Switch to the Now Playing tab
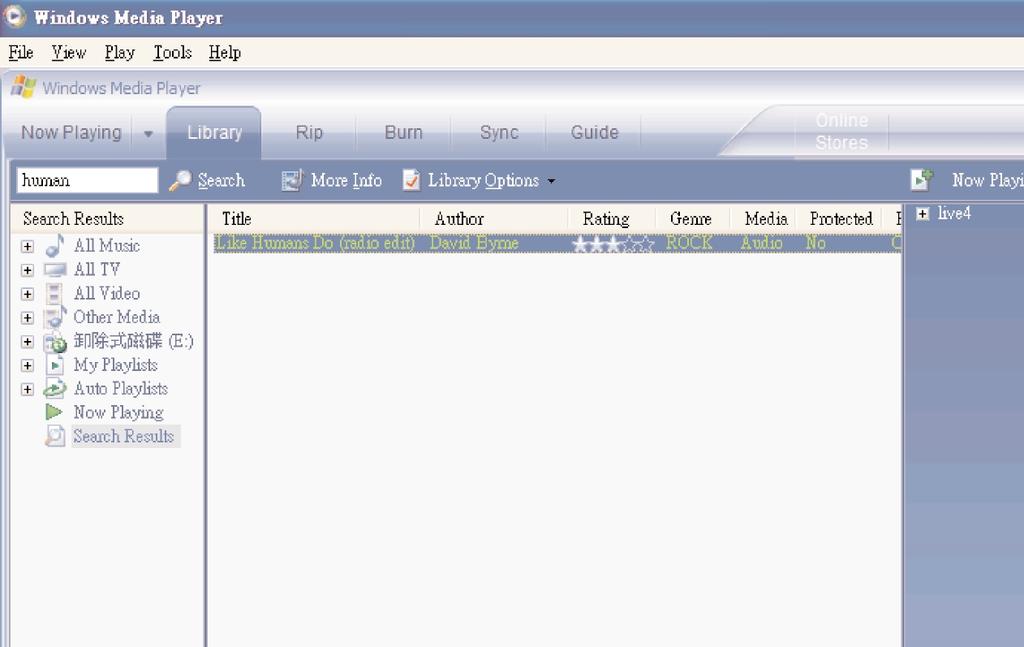1024x647 pixels. click(71, 133)
